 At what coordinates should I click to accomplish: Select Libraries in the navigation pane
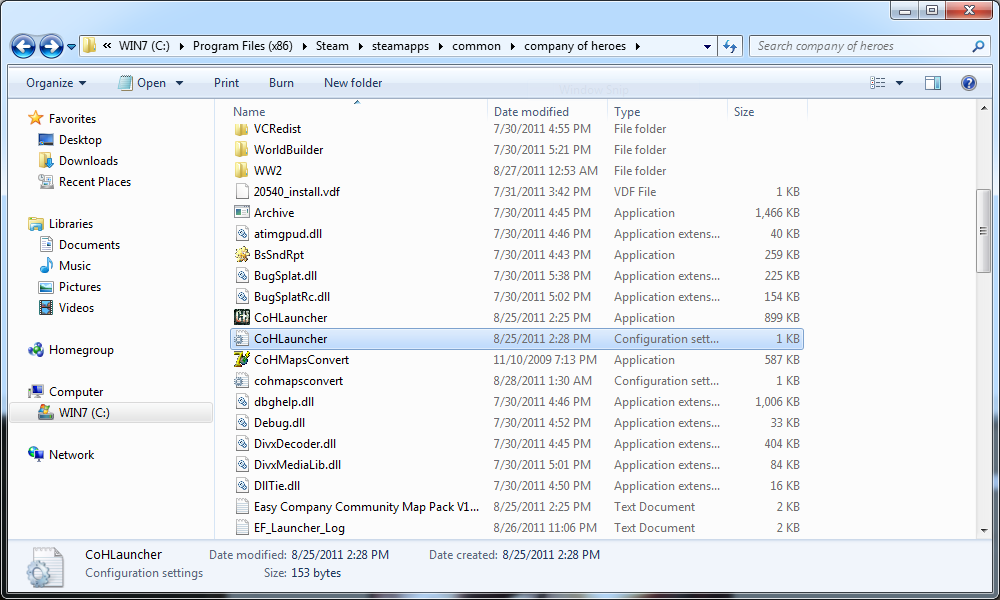pyautogui.click(x=71, y=224)
